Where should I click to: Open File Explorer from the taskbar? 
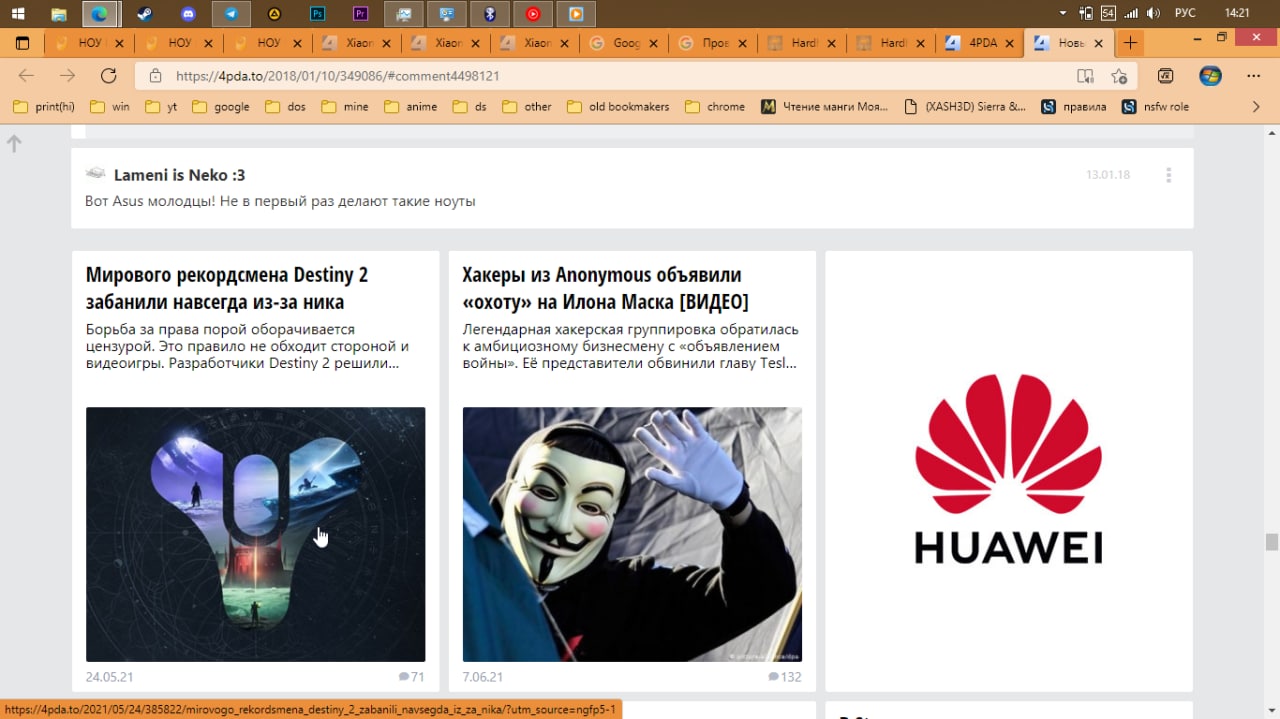[59, 14]
